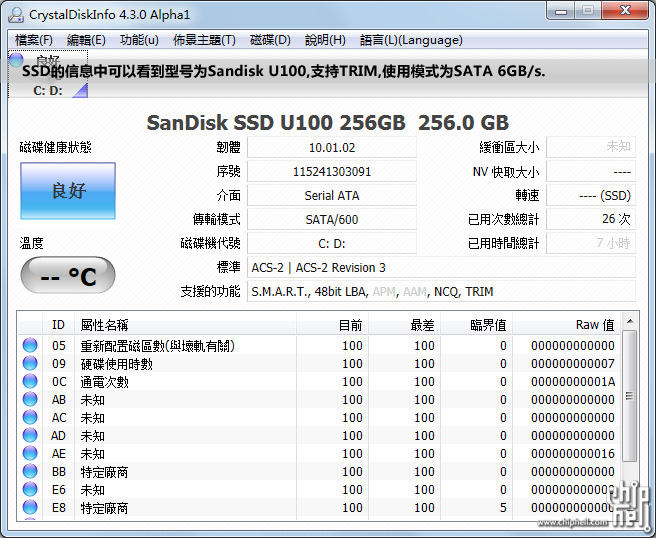Minimize the CrystalDiskInfo window

pyautogui.click(x=561, y=11)
